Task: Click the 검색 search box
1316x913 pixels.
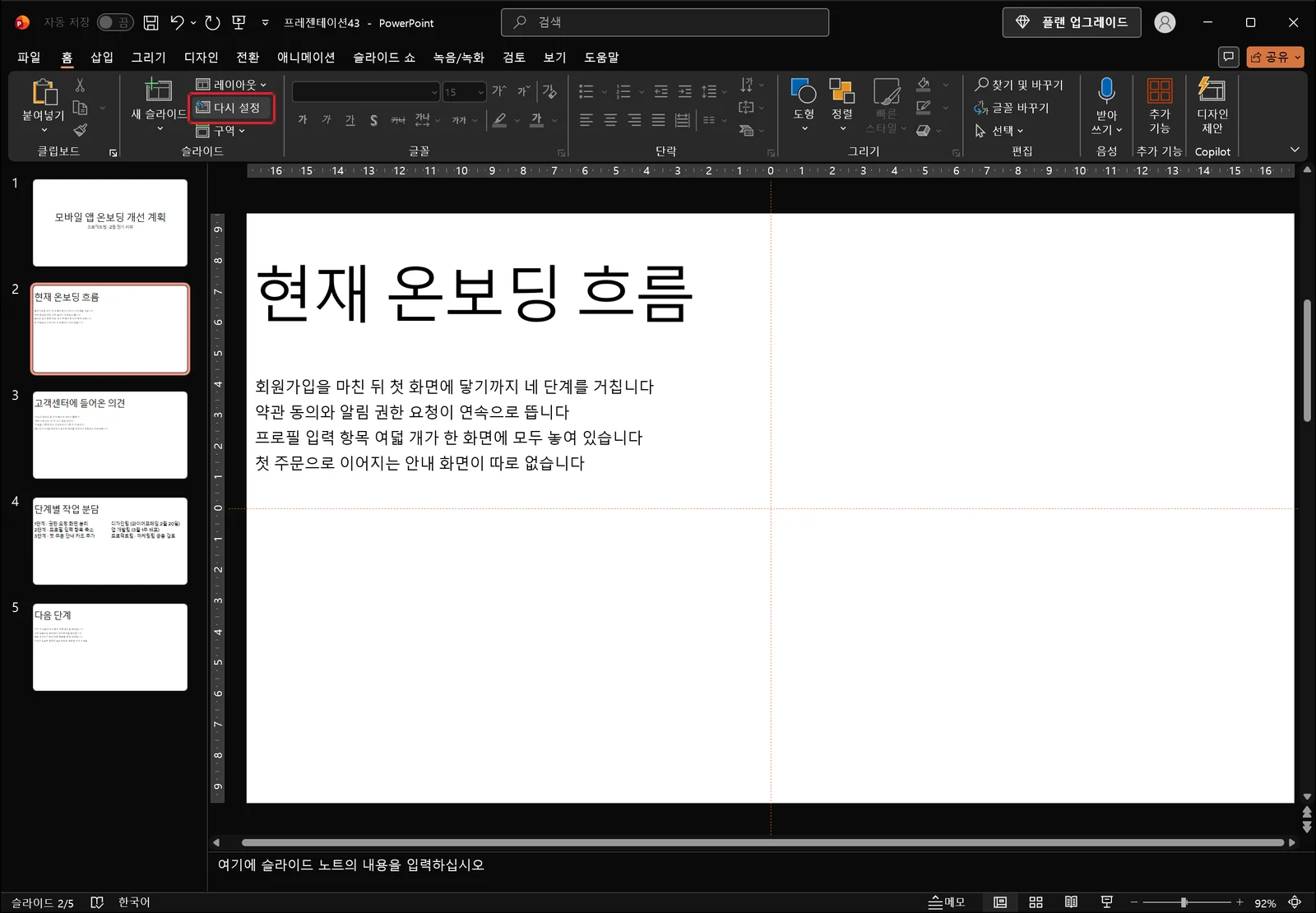Action: (665, 22)
